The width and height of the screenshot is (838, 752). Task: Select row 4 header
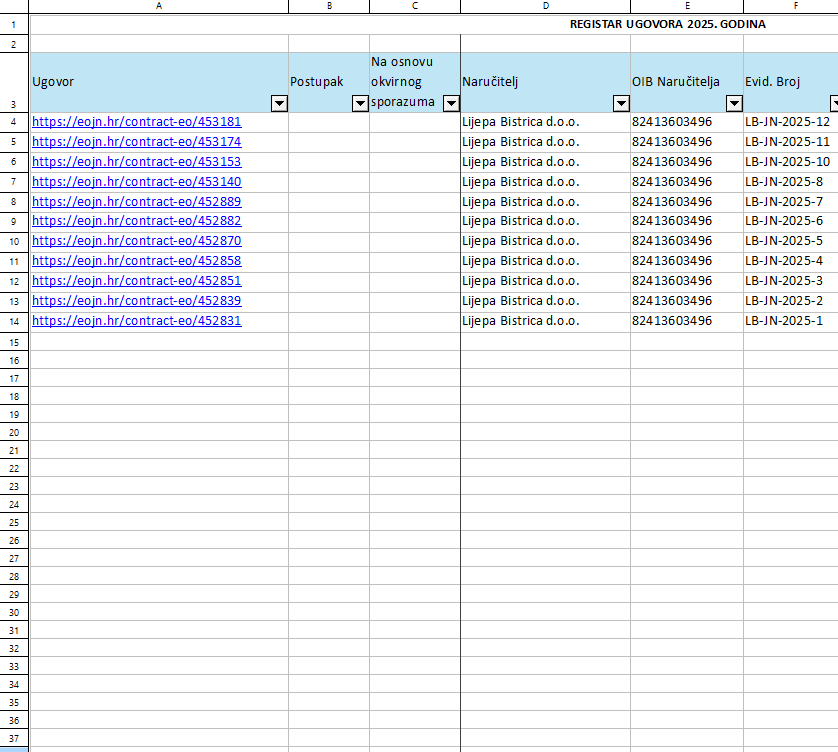coord(14,122)
